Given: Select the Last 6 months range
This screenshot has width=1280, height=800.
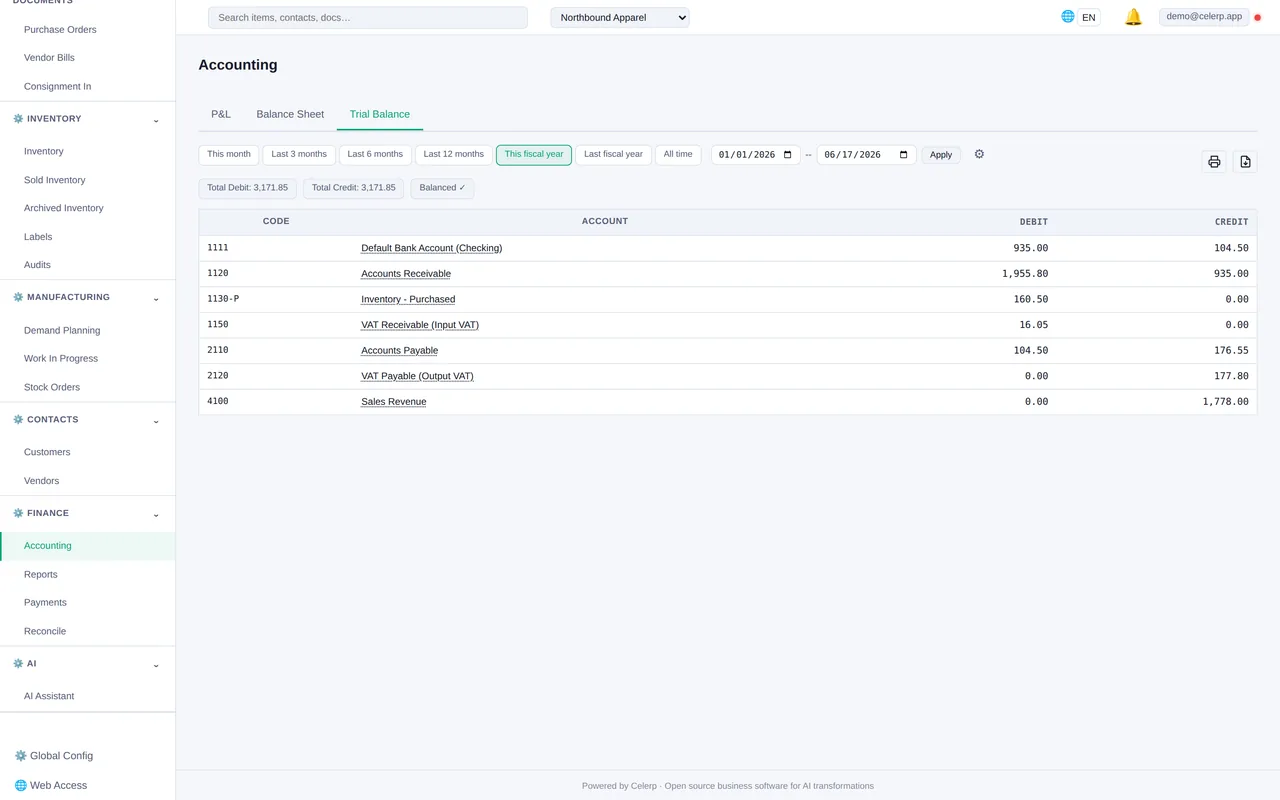Looking at the screenshot, I should [375, 155].
